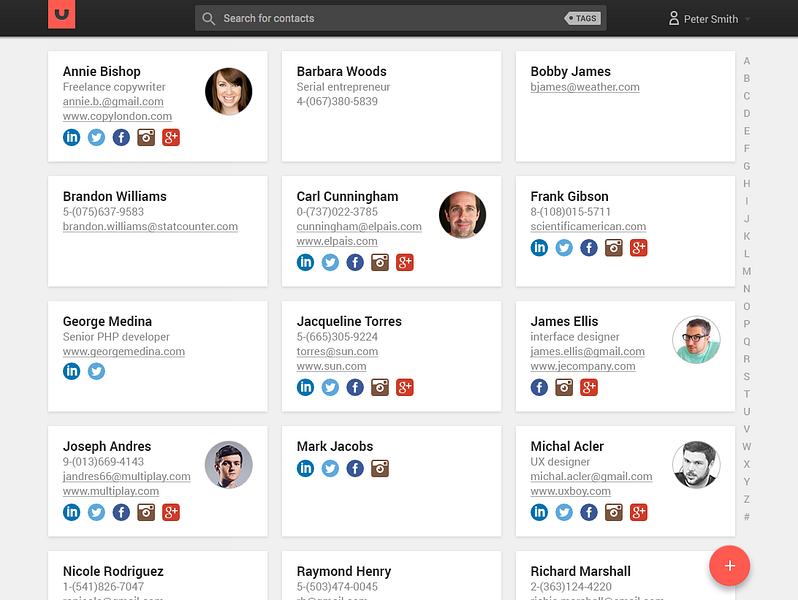Open George Medina's Twitter icon
798x600 pixels.
coord(96,371)
